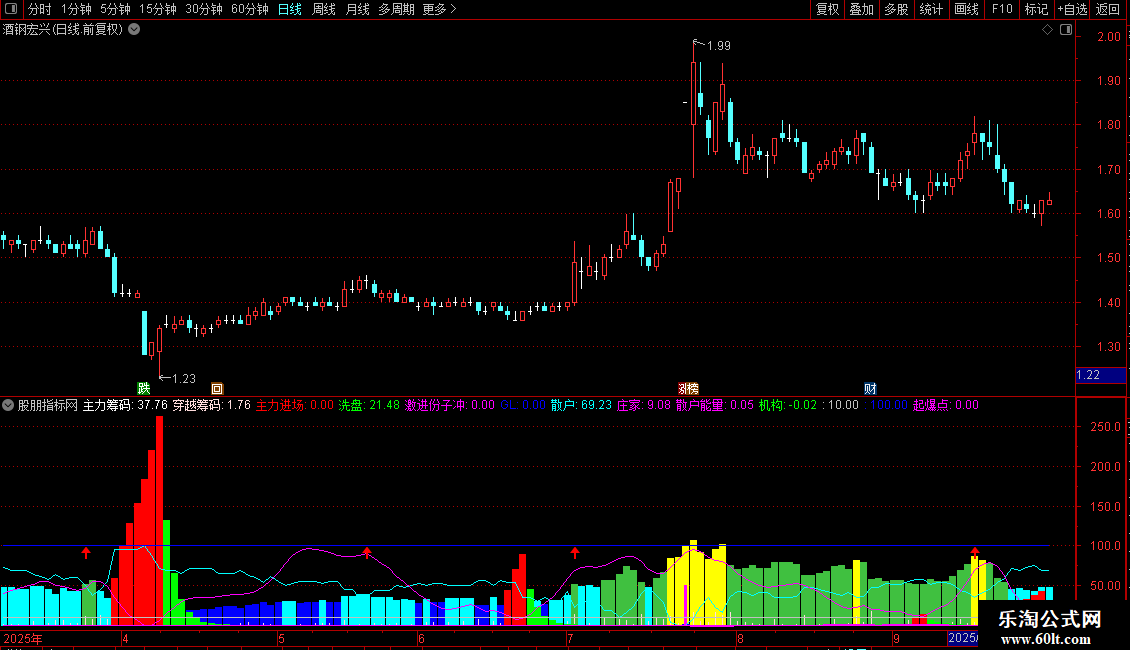Click the 机构: -0.02 value
Image resolution: width=1130 pixels, height=650 pixels.
(x=788, y=405)
